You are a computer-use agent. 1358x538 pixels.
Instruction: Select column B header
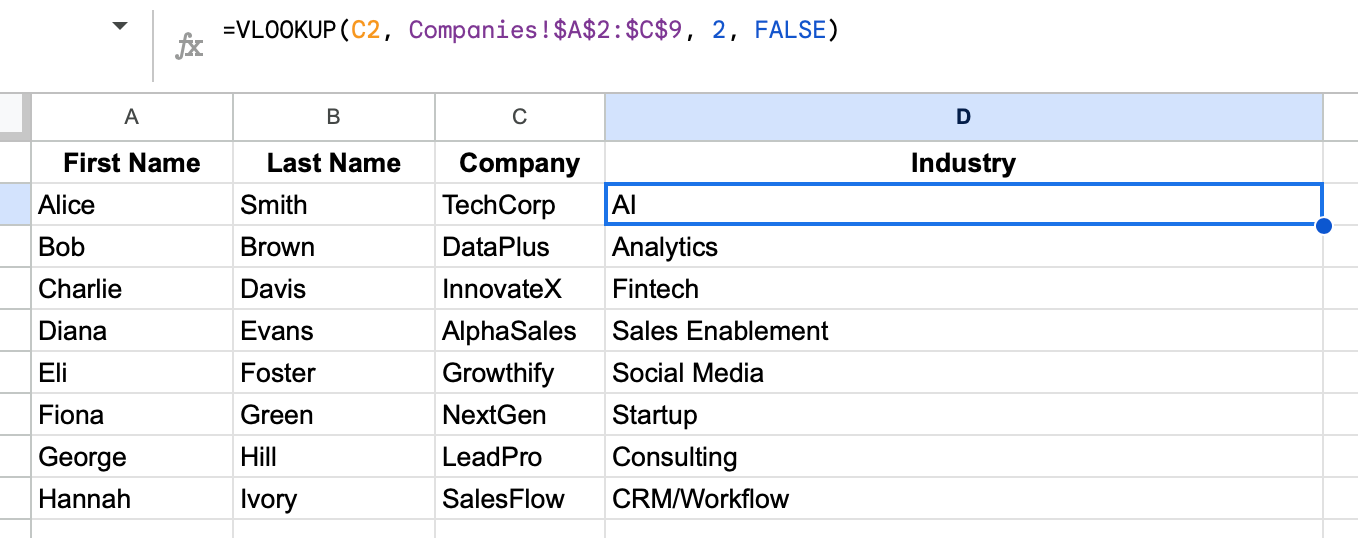[333, 117]
